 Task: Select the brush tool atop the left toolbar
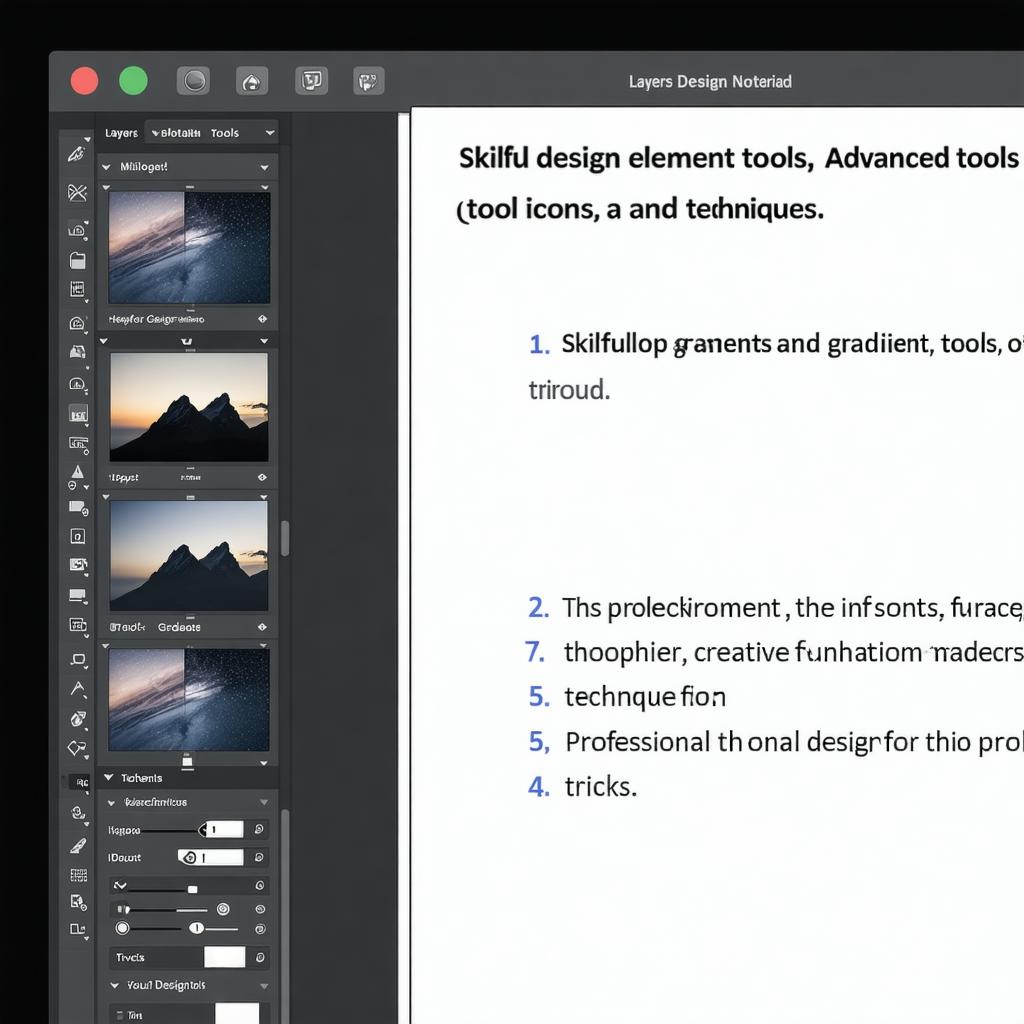click(77, 154)
